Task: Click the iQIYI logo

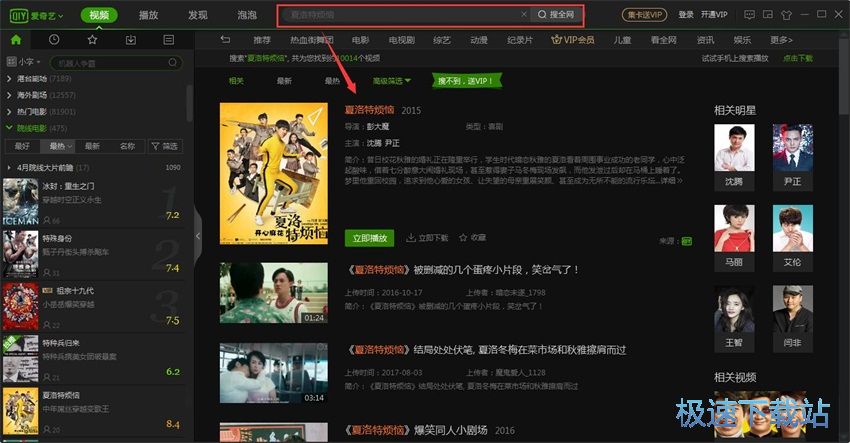Action: click(18, 15)
